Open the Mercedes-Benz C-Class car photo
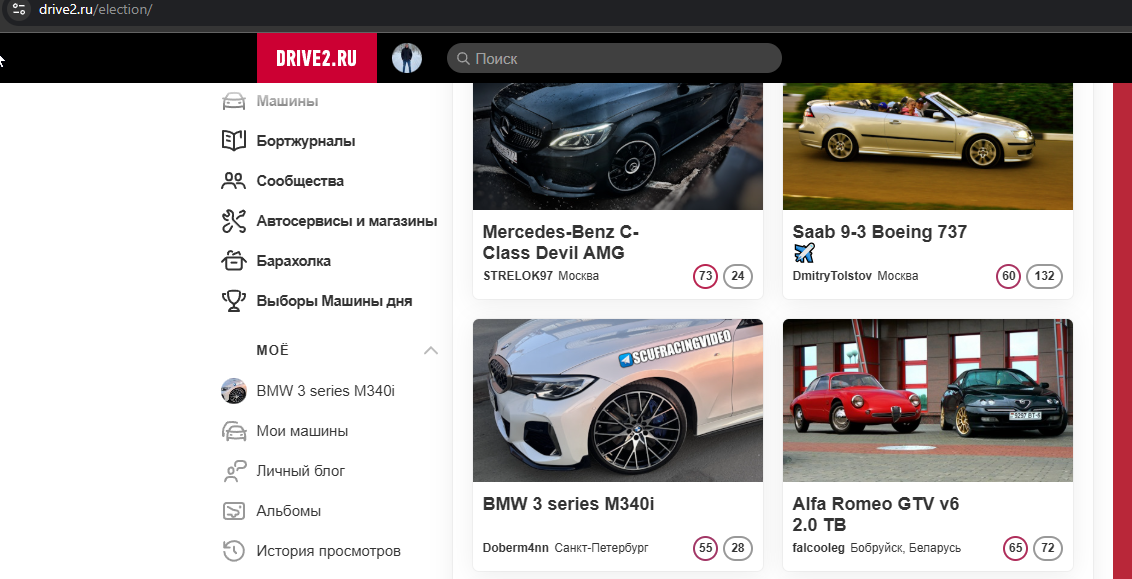This screenshot has width=1132, height=579. [x=617, y=147]
